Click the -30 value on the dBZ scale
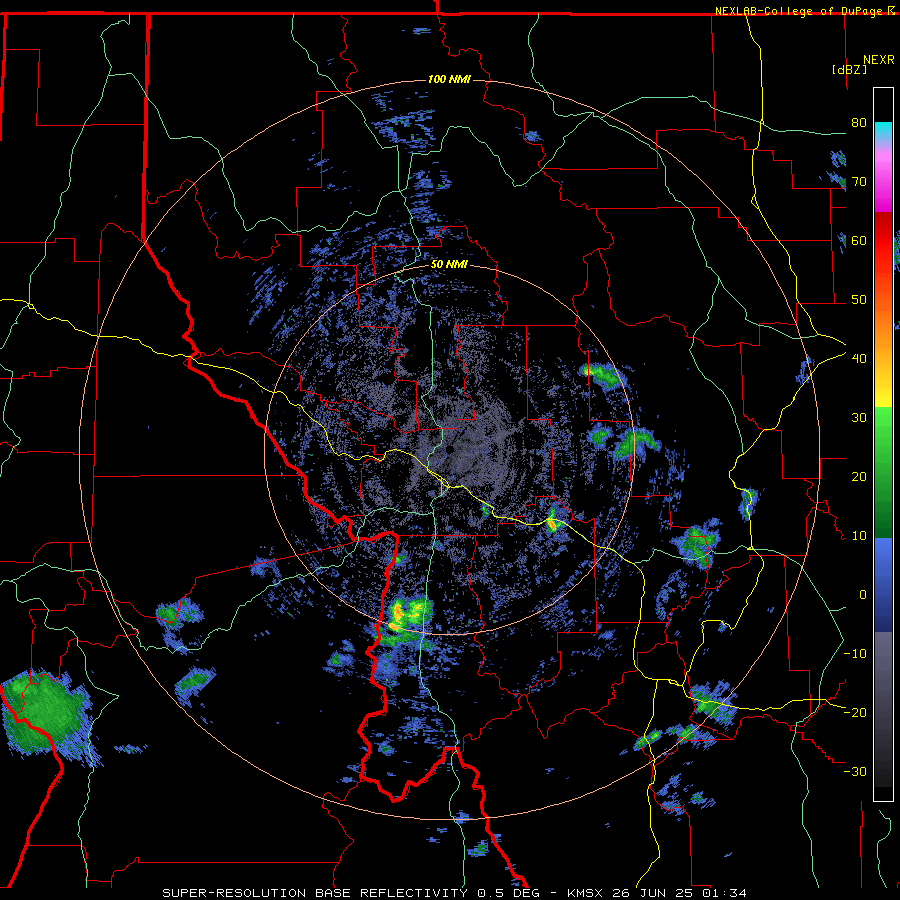This screenshot has width=900, height=900. coord(855,772)
